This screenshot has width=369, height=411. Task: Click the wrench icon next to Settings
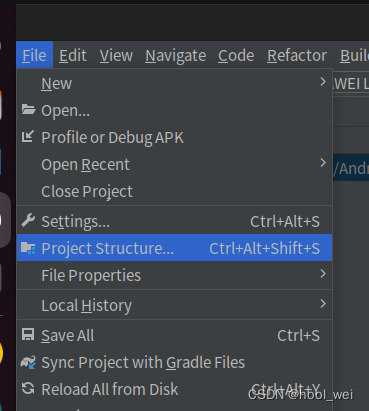(28, 220)
